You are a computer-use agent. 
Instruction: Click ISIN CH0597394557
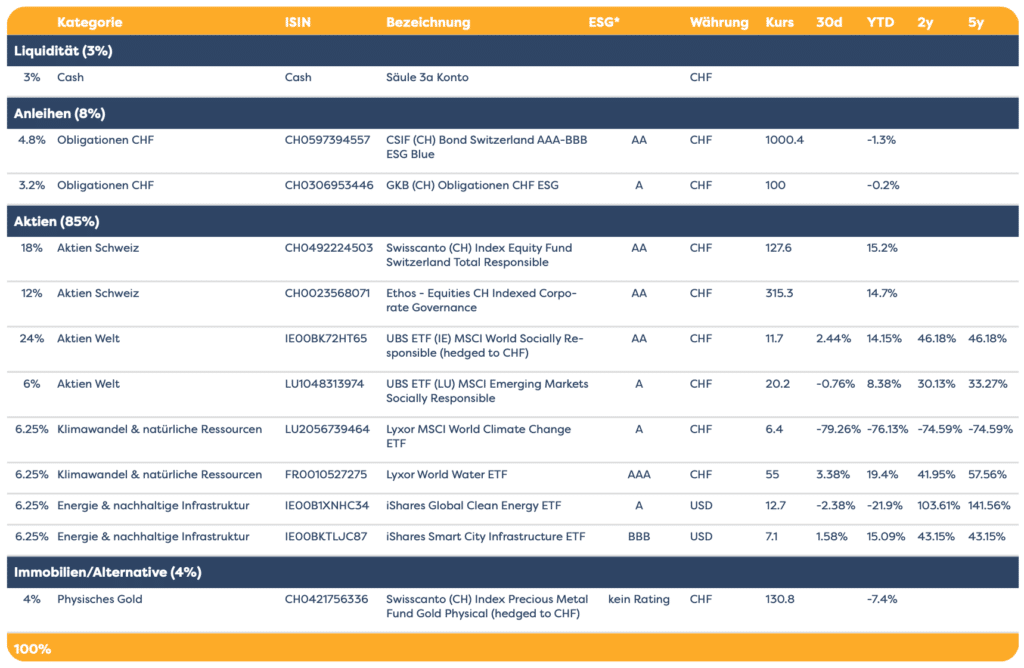pos(327,140)
